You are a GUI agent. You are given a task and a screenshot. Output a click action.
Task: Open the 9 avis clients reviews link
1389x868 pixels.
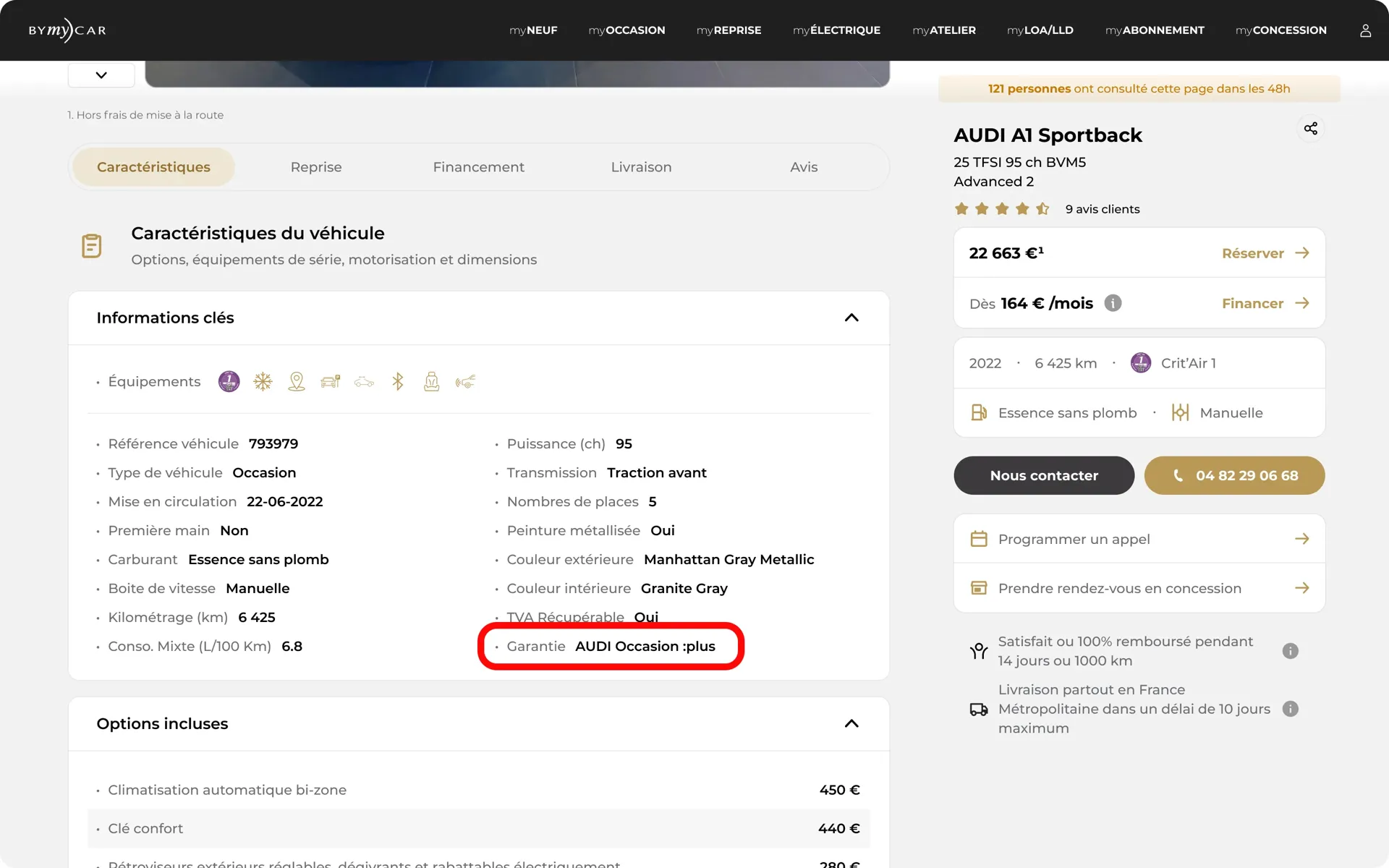[x=1103, y=209]
